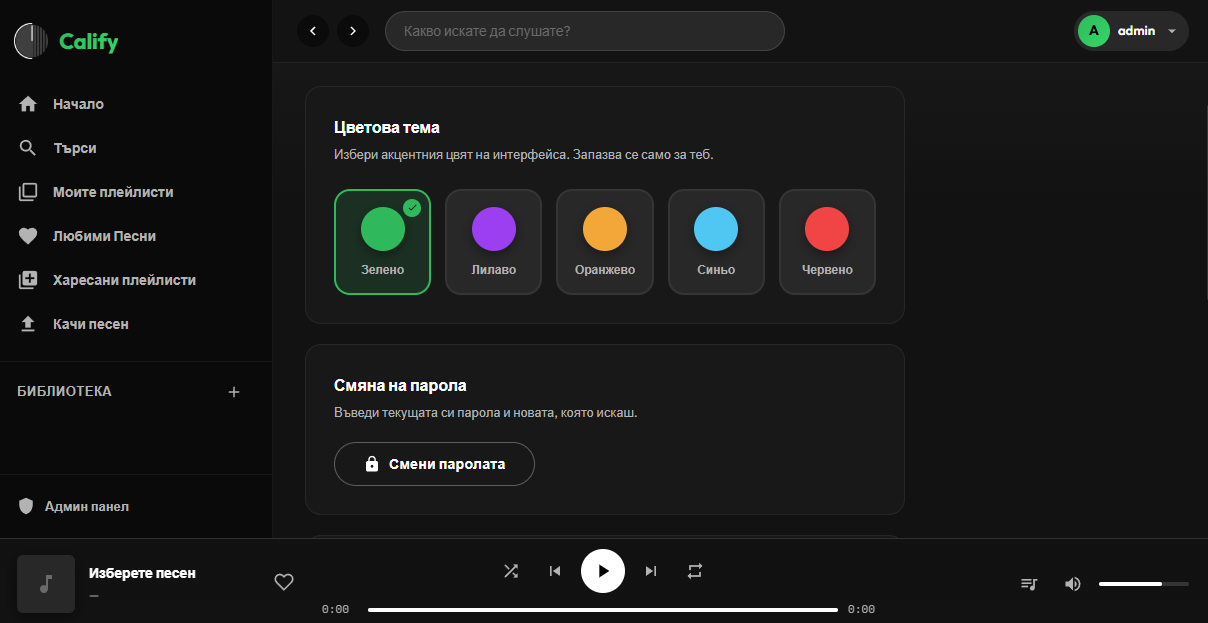Open the queue list icon
1208x623 pixels.
pos(1029,584)
